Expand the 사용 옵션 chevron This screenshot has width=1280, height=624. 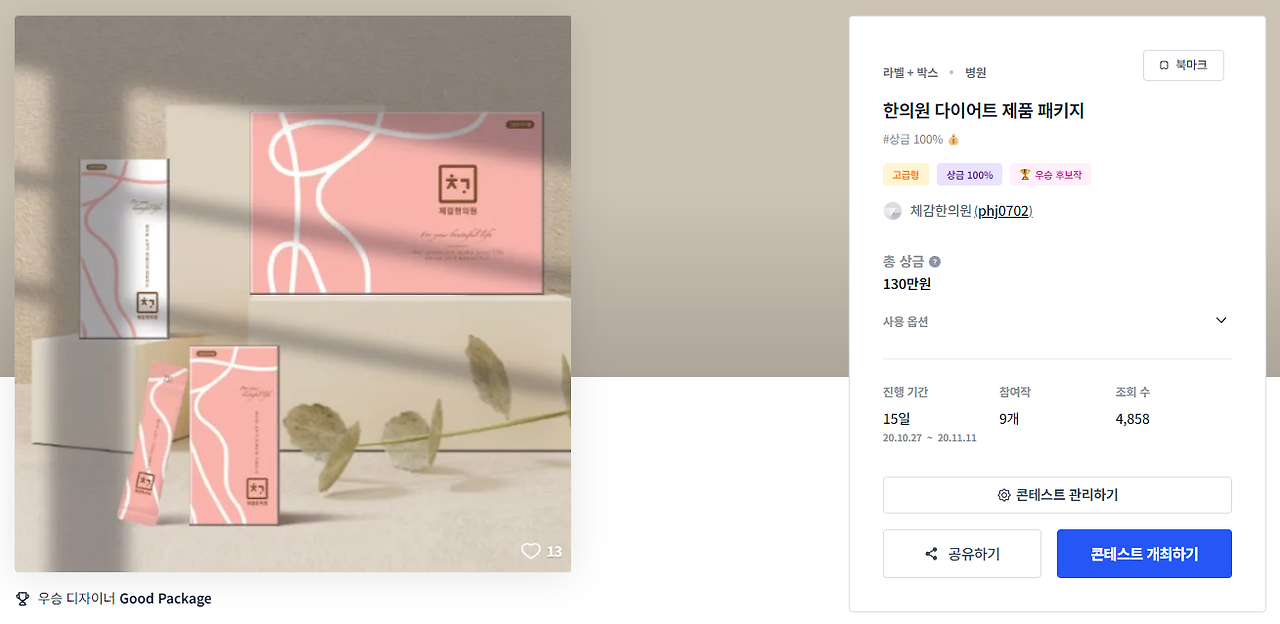(x=1221, y=320)
